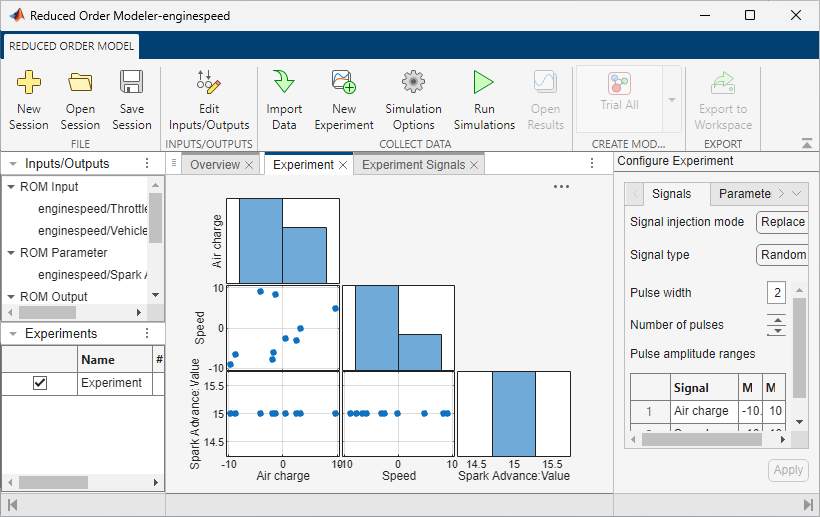
Task: Open Simulation Options gear
Action: [x=413, y=82]
